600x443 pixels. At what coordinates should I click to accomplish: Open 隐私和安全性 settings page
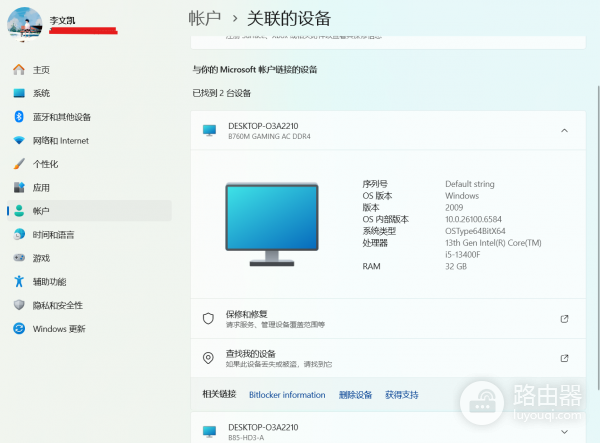[89, 305]
